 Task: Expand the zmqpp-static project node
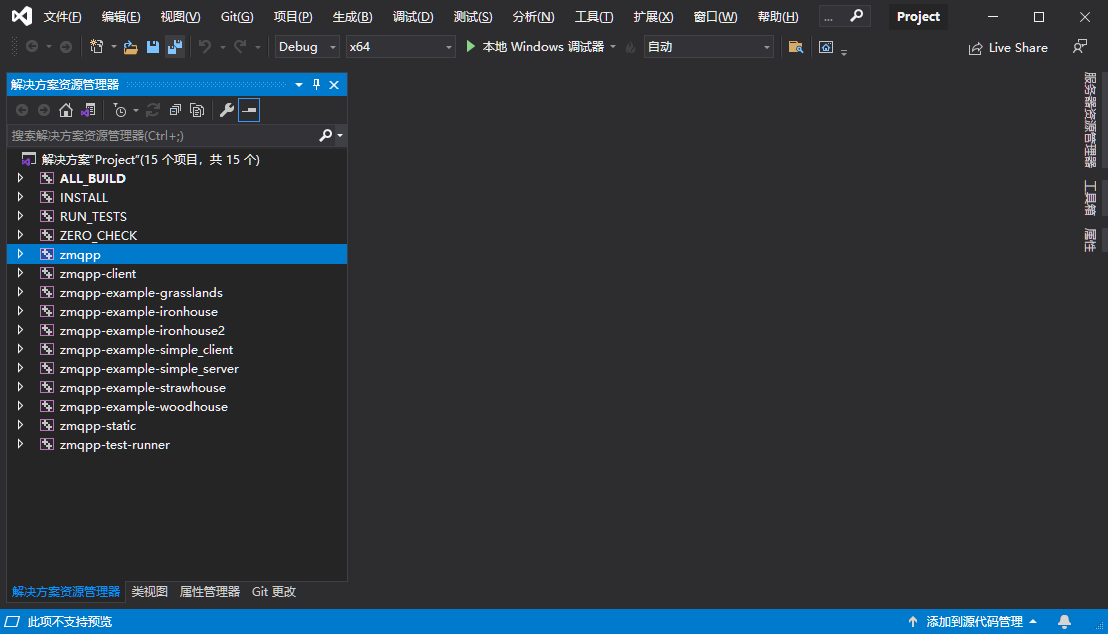pos(20,425)
